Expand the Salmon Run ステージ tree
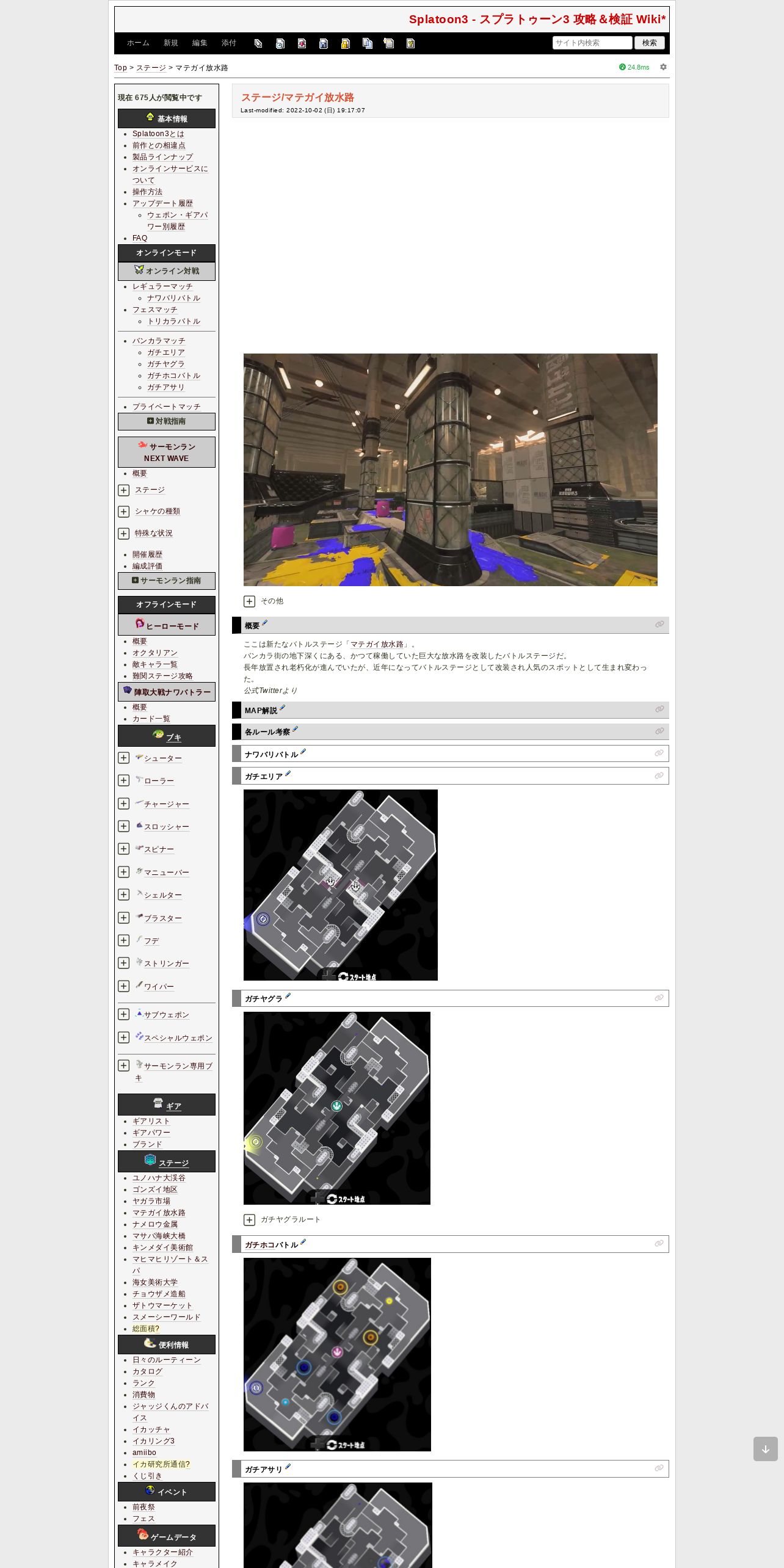784x1568 pixels. pyautogui.click(x=123, y=490)
